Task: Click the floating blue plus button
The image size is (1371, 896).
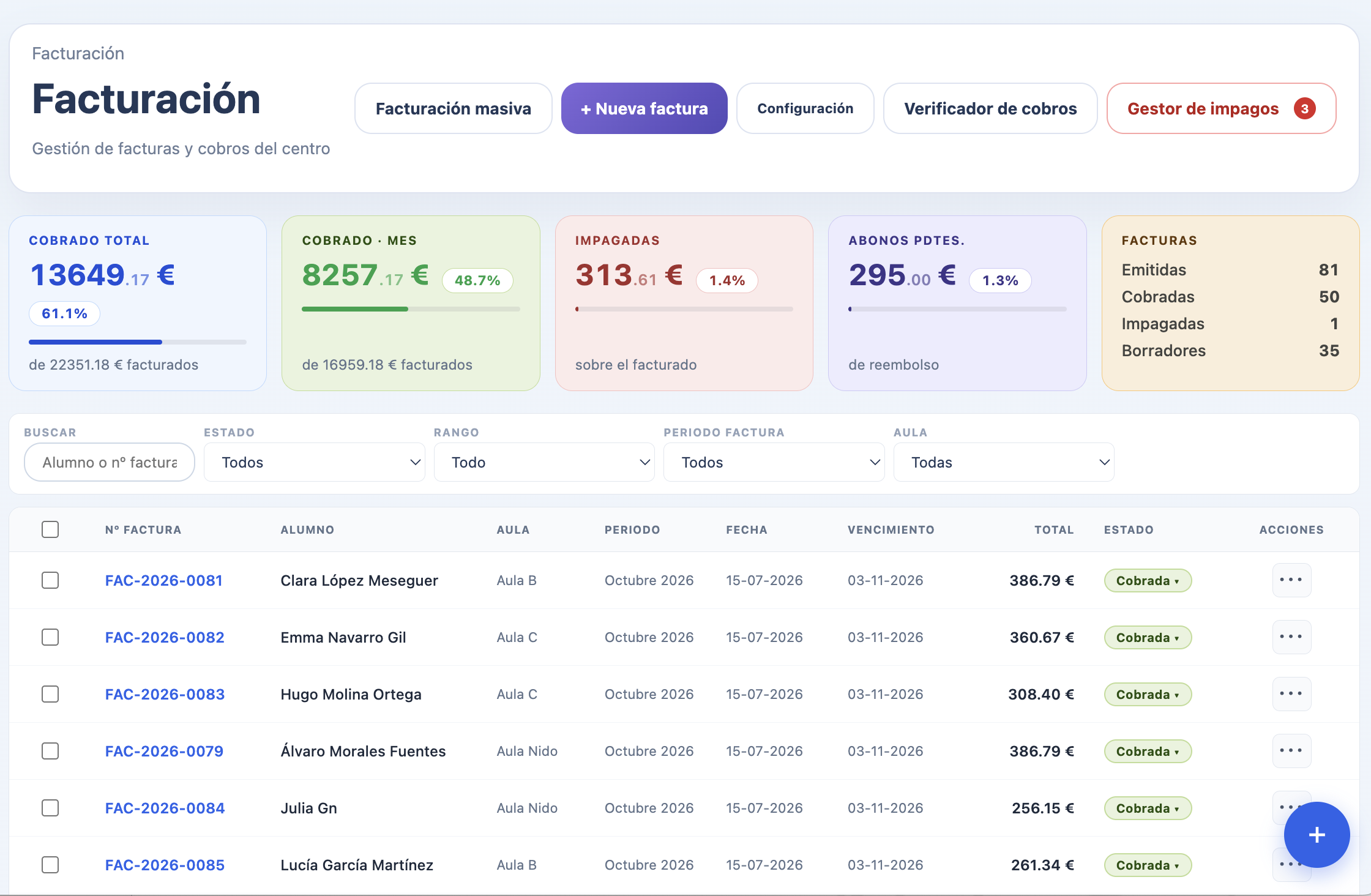Action: coord(1317,835)
